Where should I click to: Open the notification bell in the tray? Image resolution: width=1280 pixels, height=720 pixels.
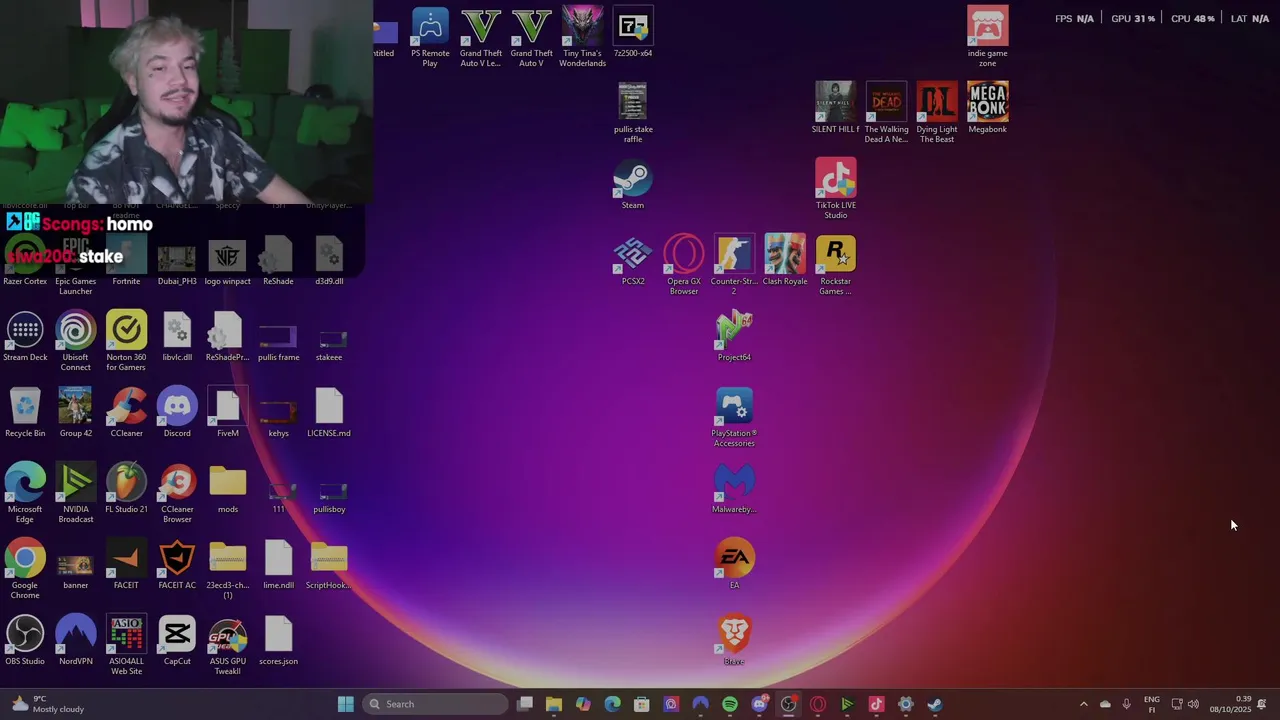pos(1262,704)
